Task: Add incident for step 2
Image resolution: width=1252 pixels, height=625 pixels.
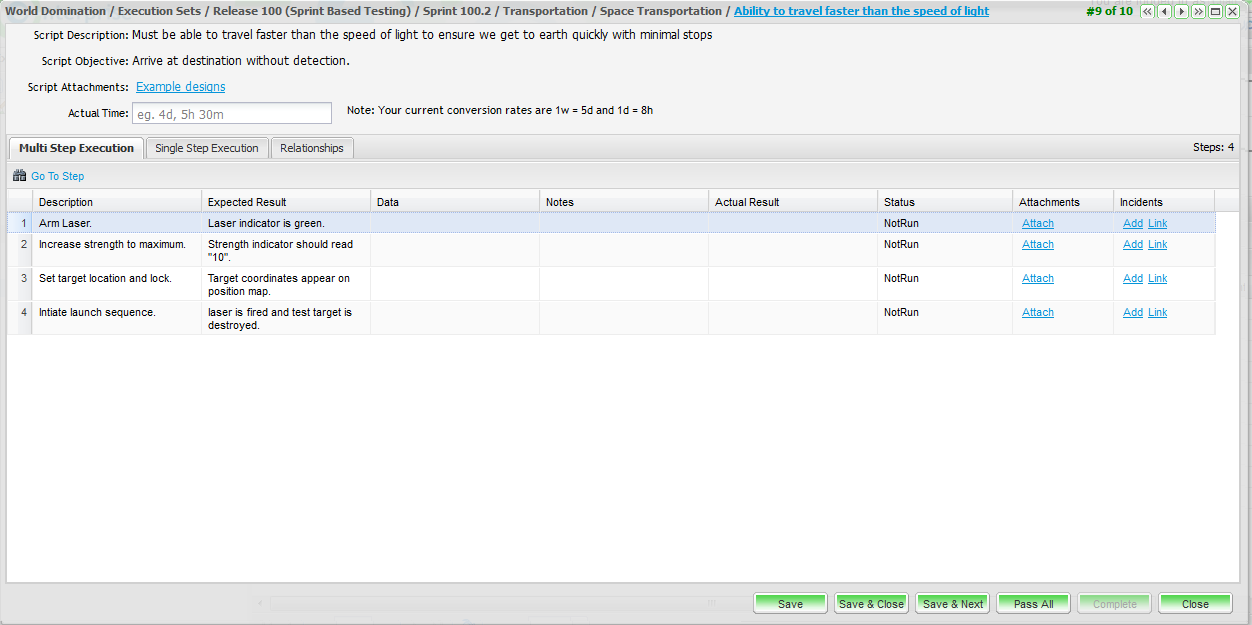Action: 1132,244
